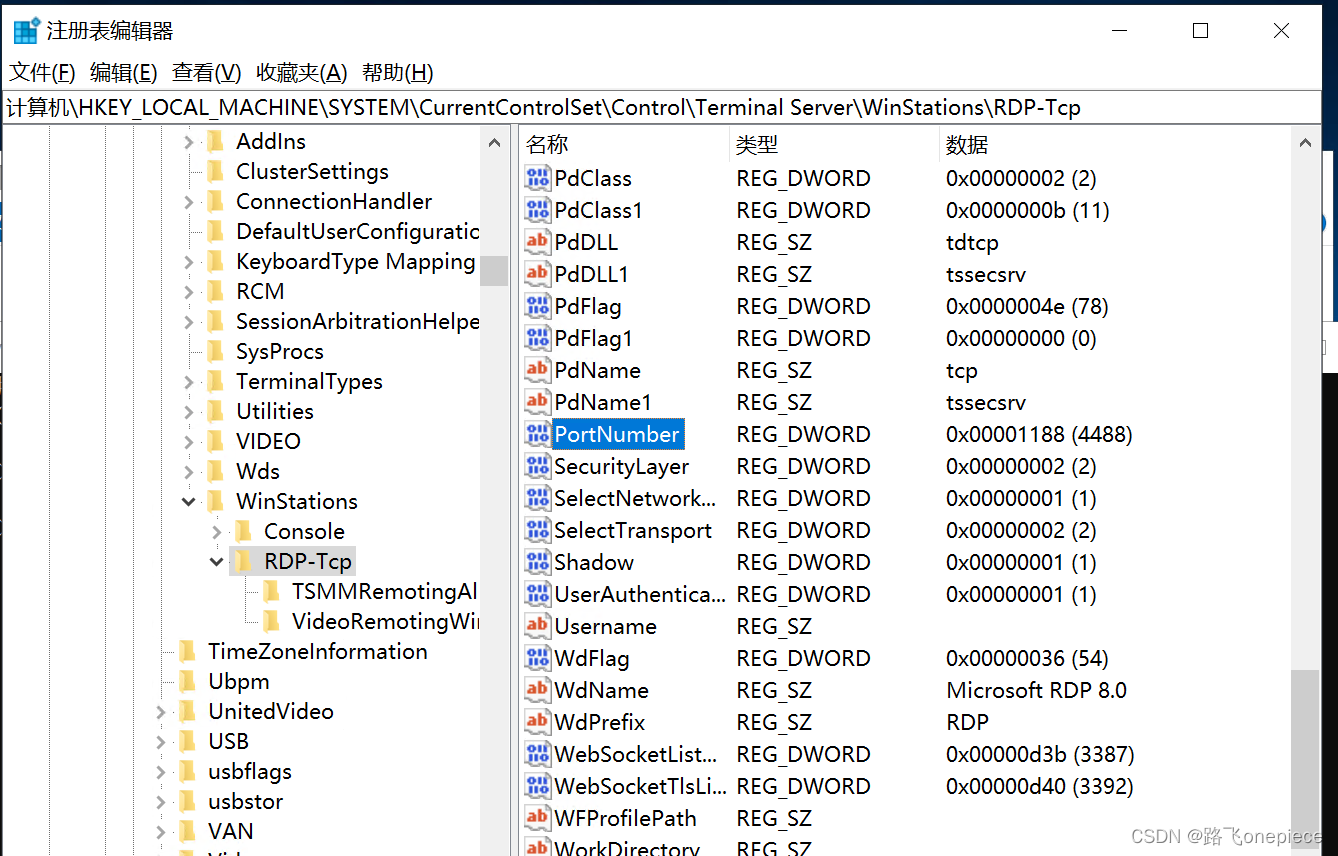Click the WdName string icon
Screen dimensions: 1338x856
click(538, 691)
